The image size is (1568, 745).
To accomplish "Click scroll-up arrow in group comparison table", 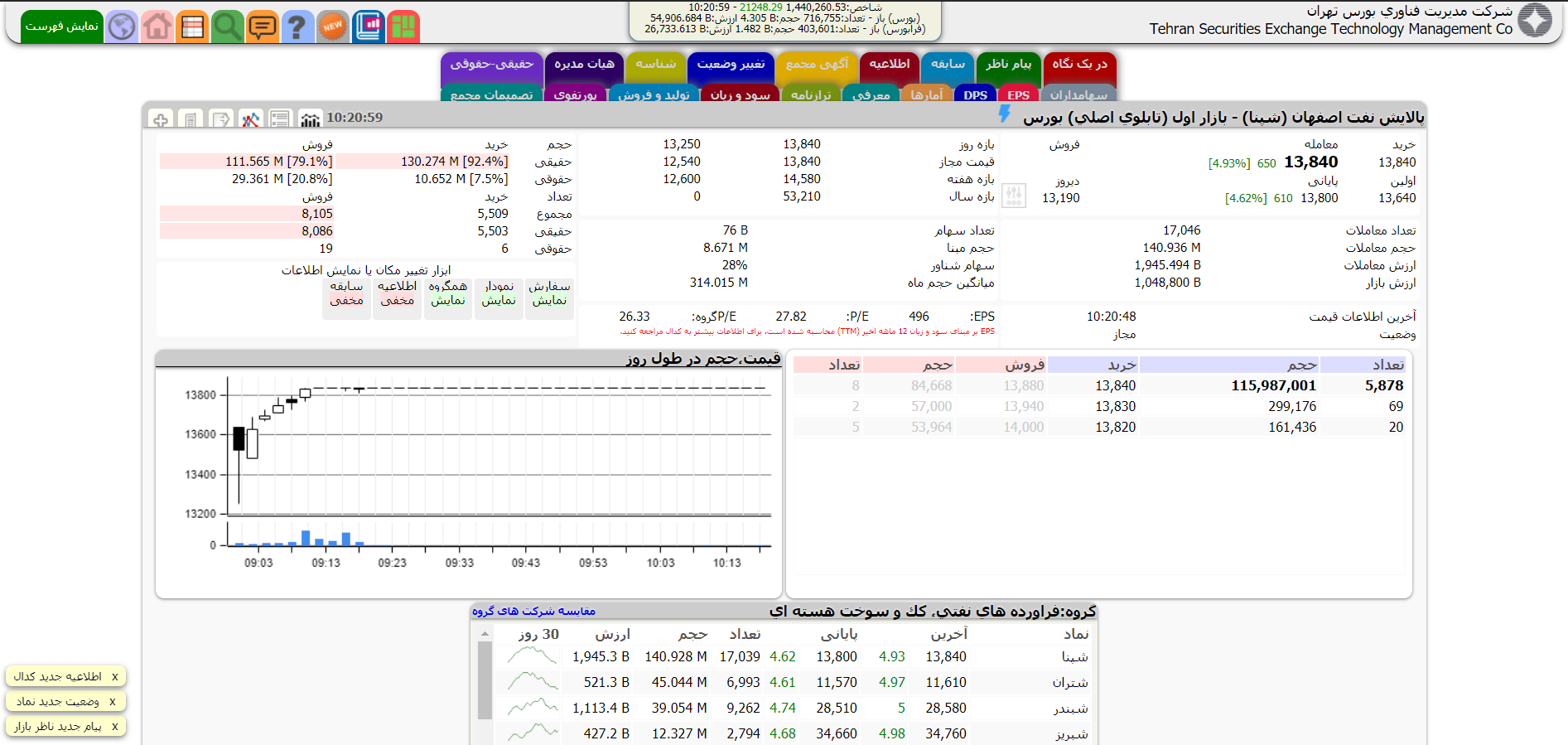I will pos(485,634).
